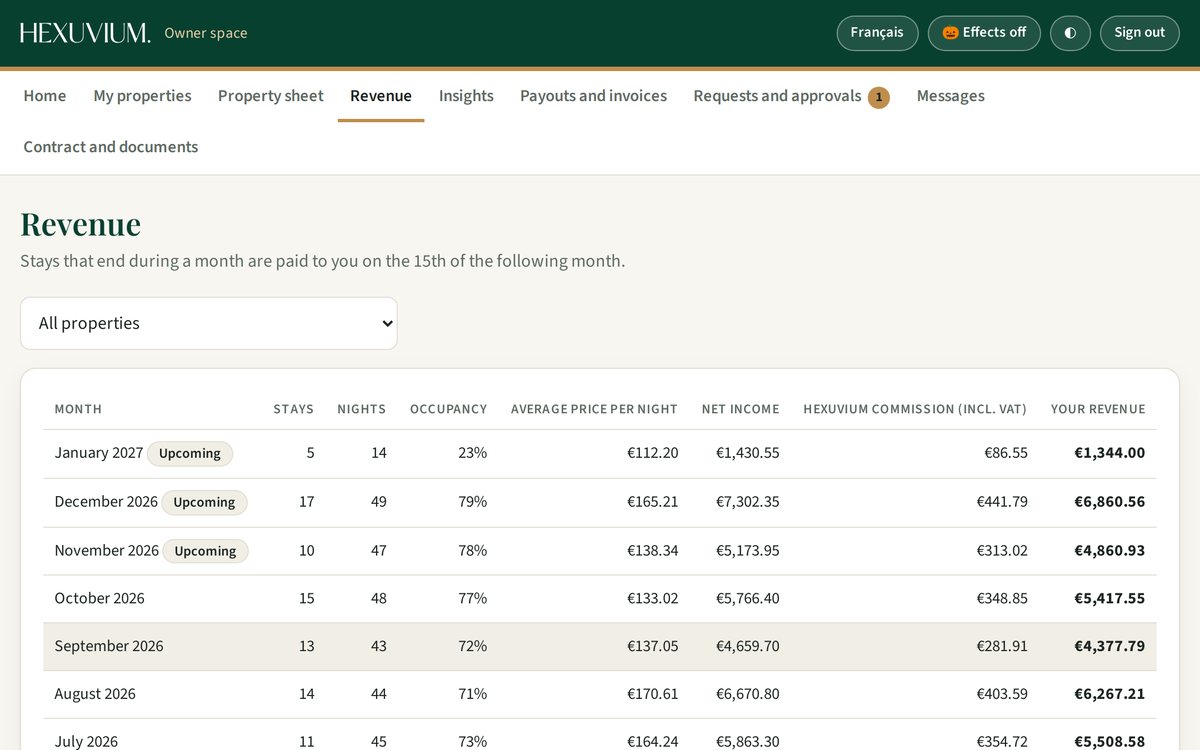1200x750 pixels.
Task: Click the €170.61 average price value
Action: point(653,695)
